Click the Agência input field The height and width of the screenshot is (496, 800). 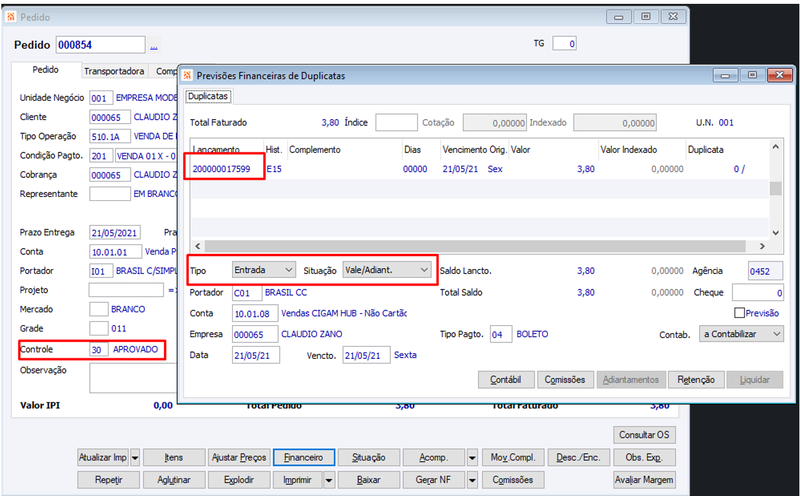[765, 271]
